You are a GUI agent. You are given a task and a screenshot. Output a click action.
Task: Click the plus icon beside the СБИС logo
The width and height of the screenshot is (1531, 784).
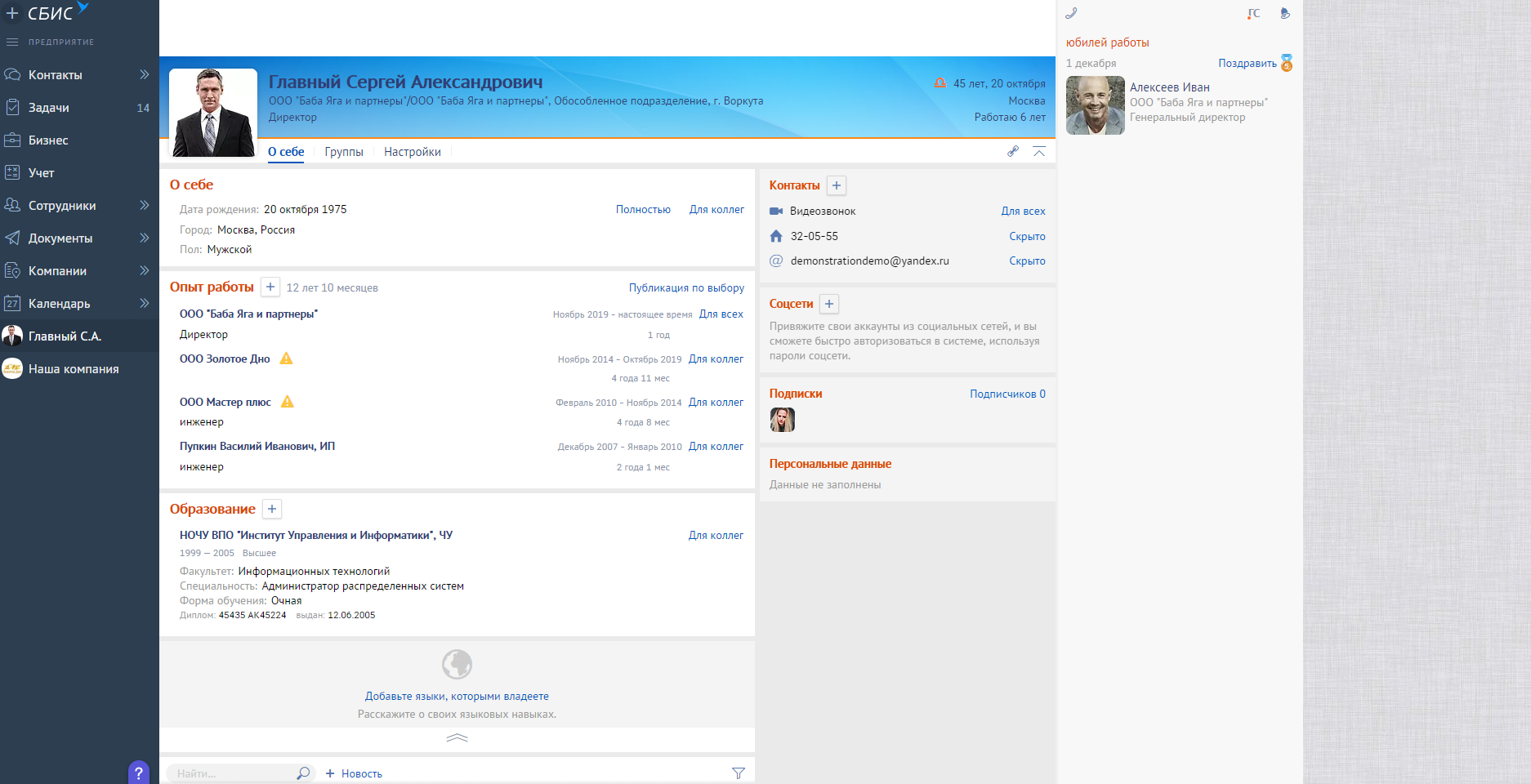tap(12, 13)
